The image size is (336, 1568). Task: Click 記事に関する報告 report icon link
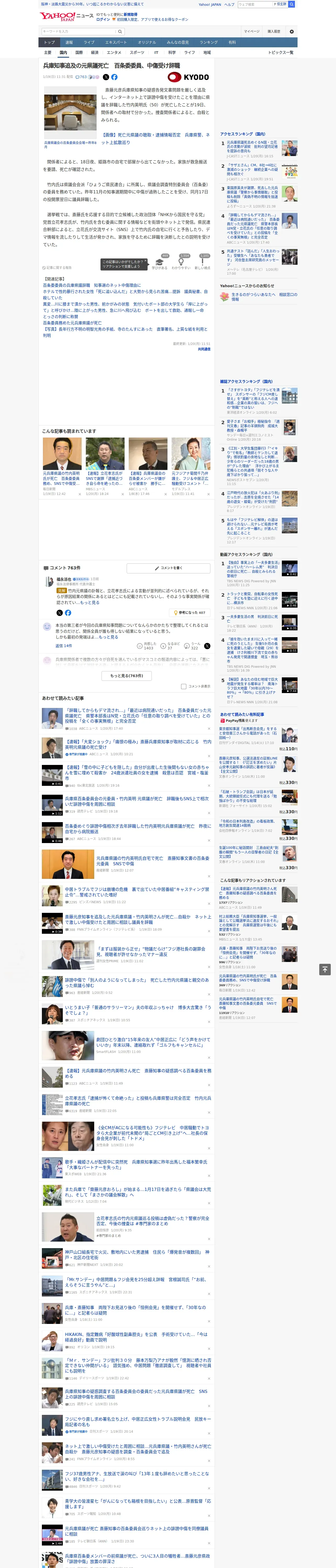tap(57, 267)
